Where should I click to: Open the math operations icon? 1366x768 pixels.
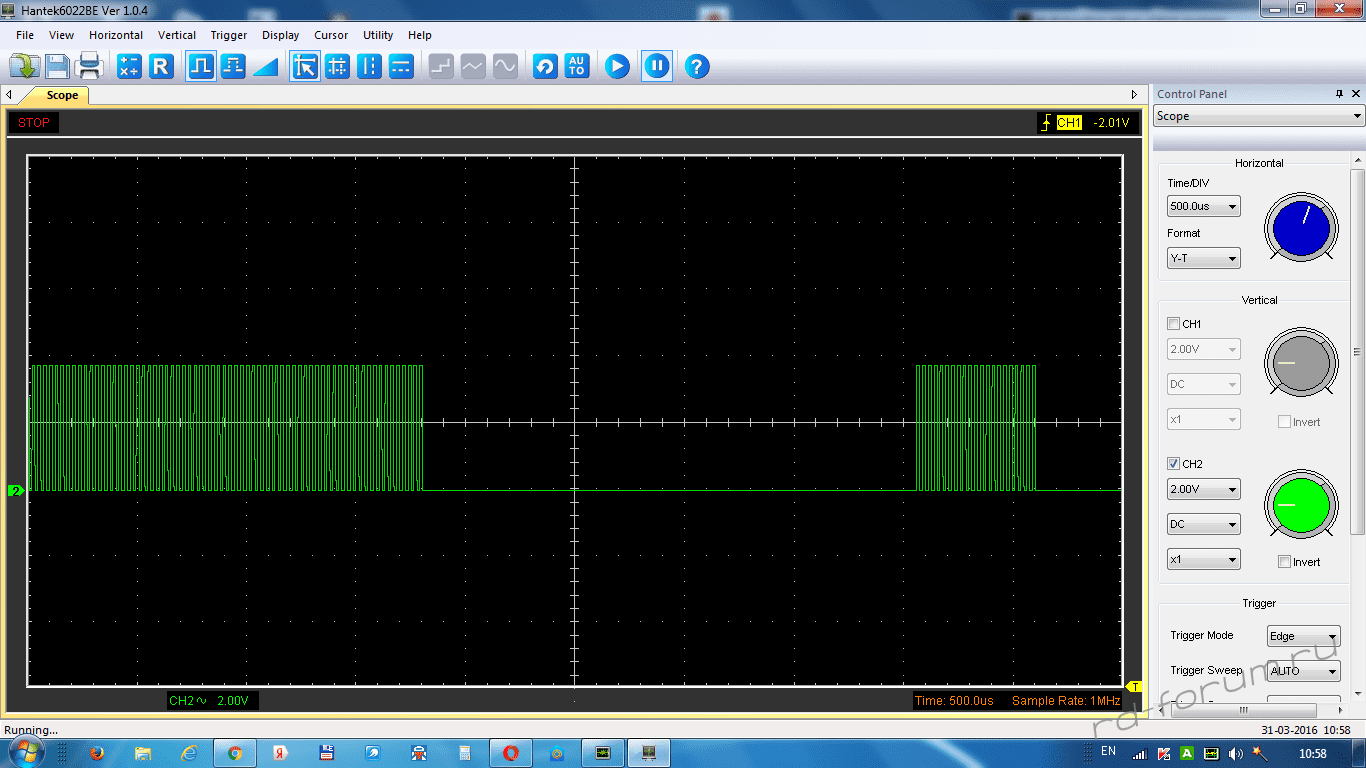129,67
